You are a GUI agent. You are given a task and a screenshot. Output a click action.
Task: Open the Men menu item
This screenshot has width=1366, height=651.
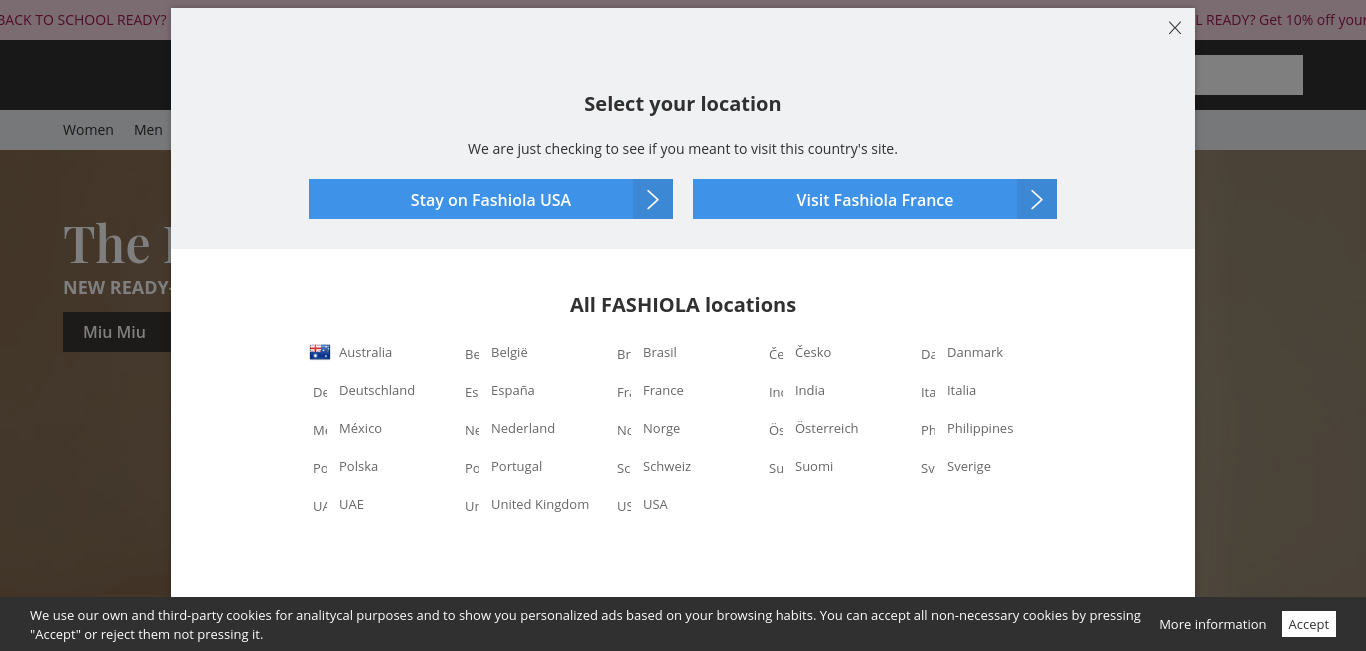(x=148, y=130)
